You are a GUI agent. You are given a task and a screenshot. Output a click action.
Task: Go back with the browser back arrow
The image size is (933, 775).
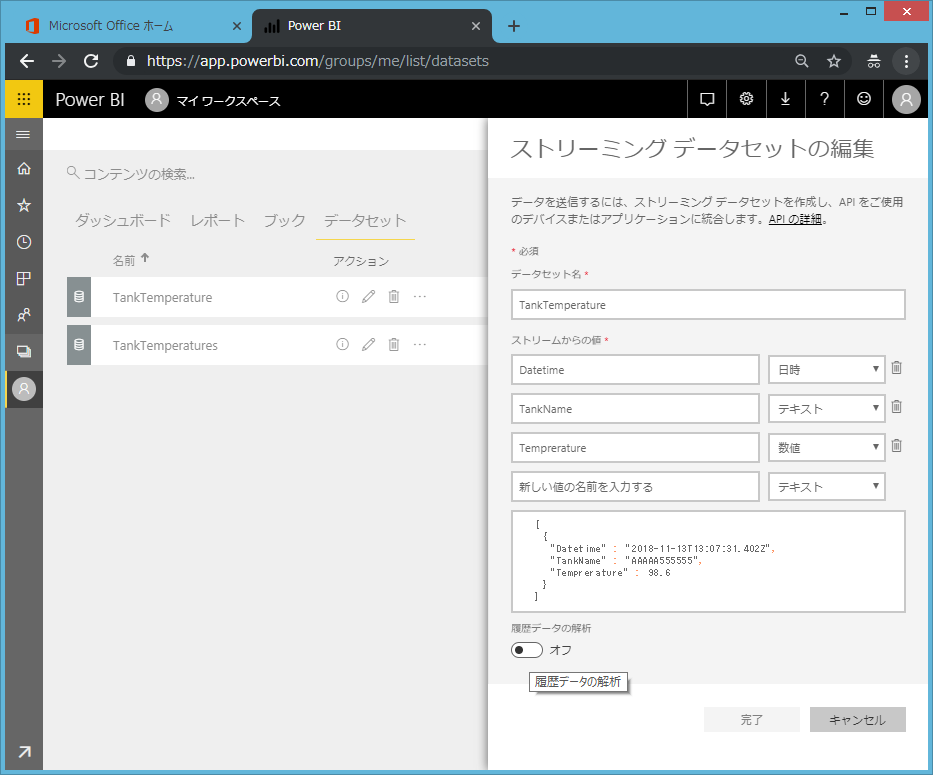click(x=27, y=61)
